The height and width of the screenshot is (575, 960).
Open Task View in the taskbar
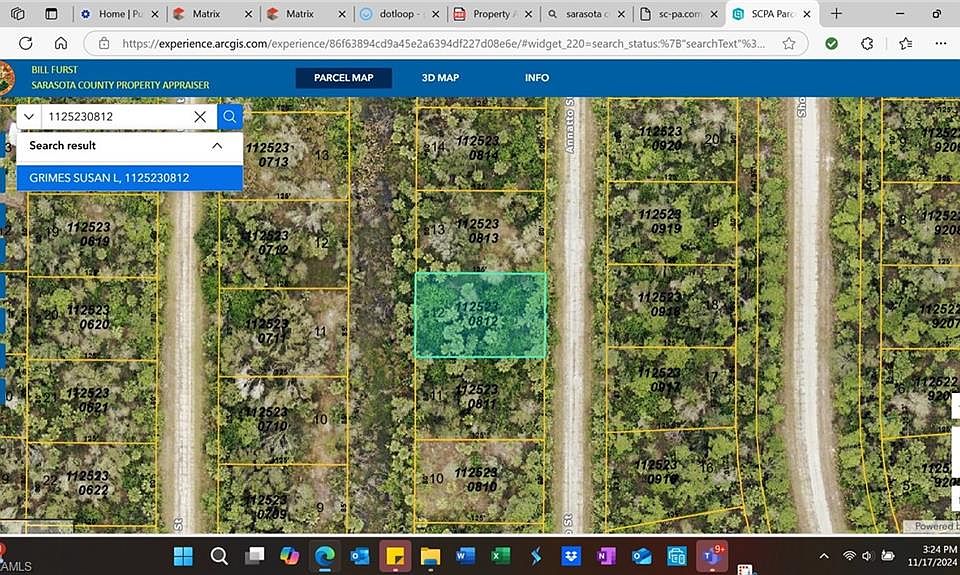(x=254, y=556)
